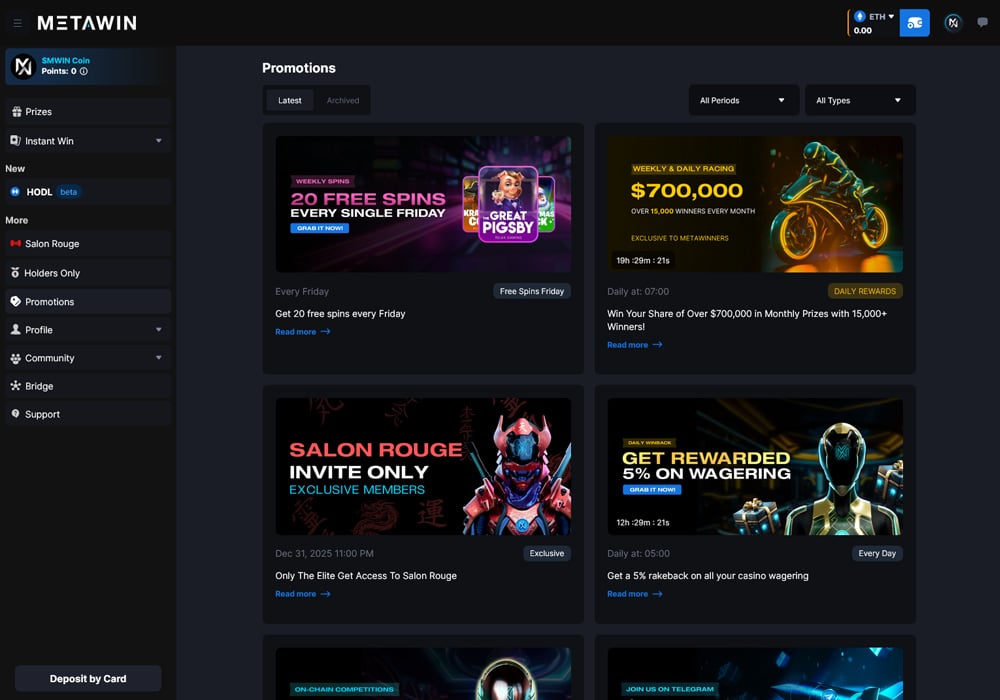
Task: Click the Deposit by Card button
Action: pyautogui.click(x=88, y=679)
